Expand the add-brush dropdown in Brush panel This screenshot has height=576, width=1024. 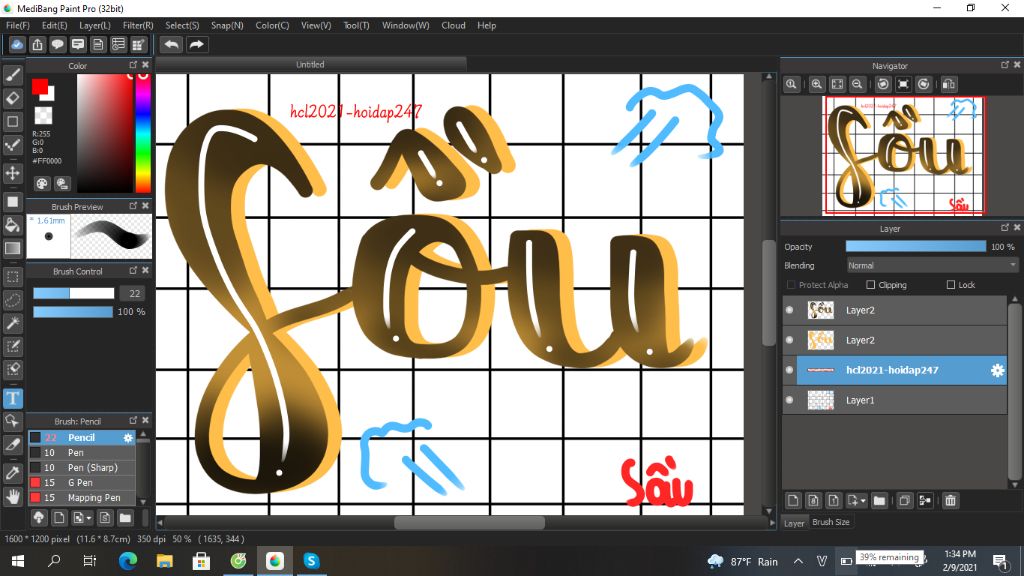pyautogui.click(x=89, y=519)
